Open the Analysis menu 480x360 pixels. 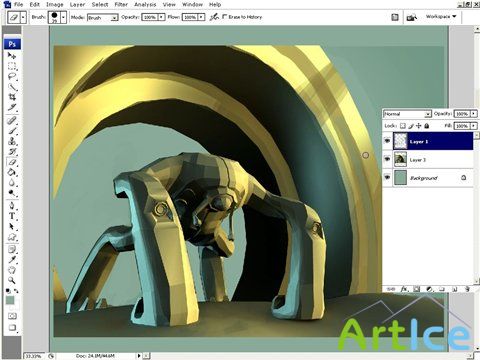(145, 5)
